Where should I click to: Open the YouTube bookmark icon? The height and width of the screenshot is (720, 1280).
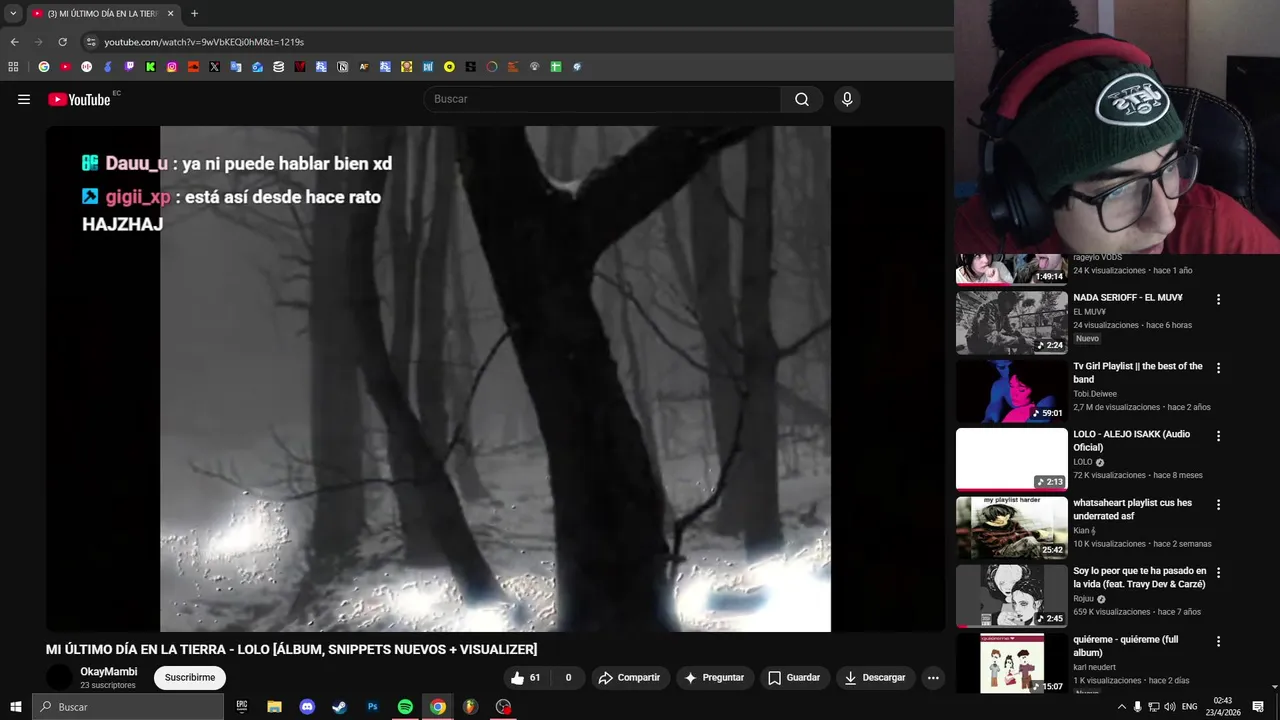[x=65, y=67]
